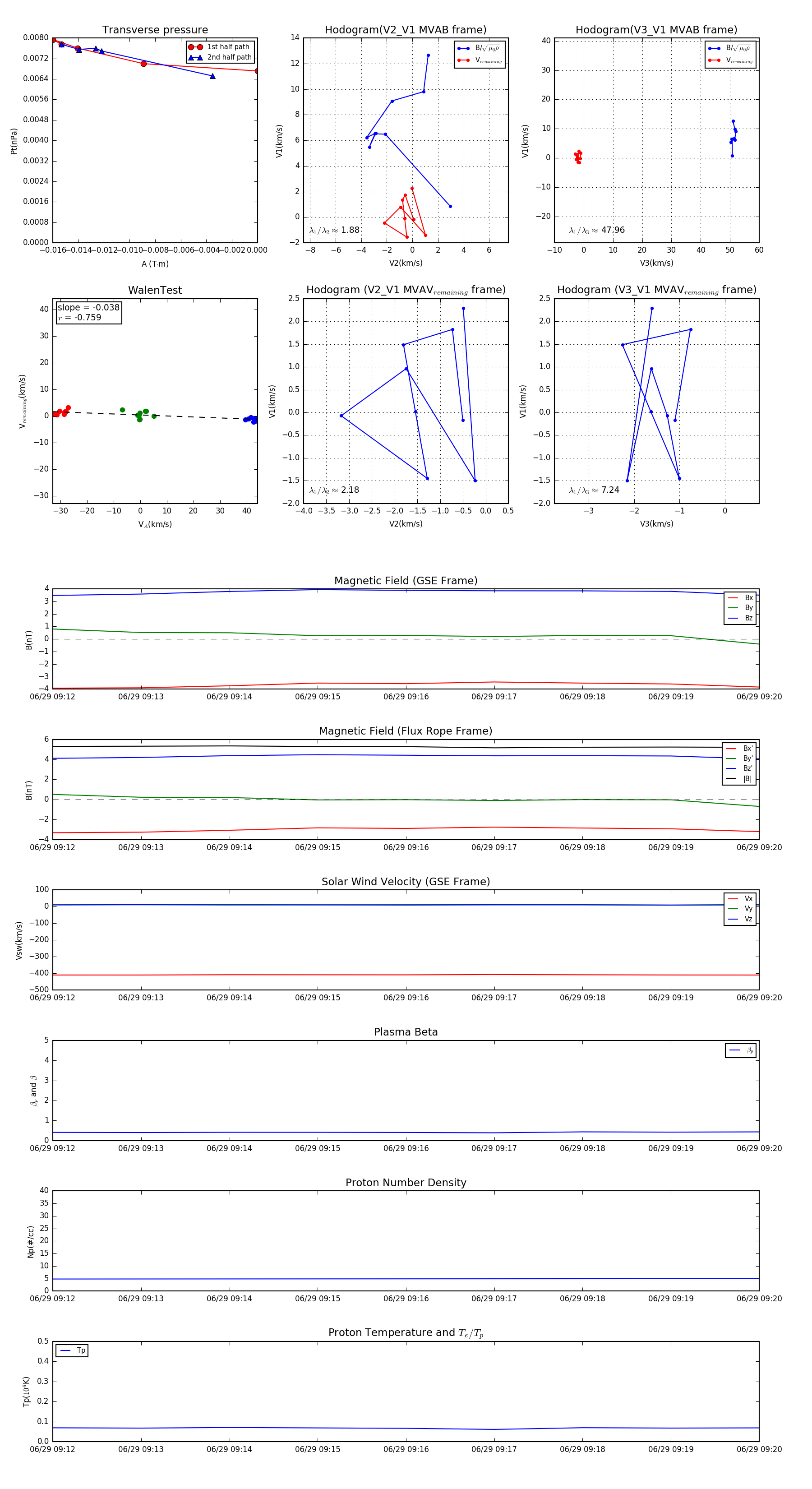812x1489 pixels.
Task: Click the 'Bz' legend entry in GSE magnetic field
Action: [x=740, y=618]
